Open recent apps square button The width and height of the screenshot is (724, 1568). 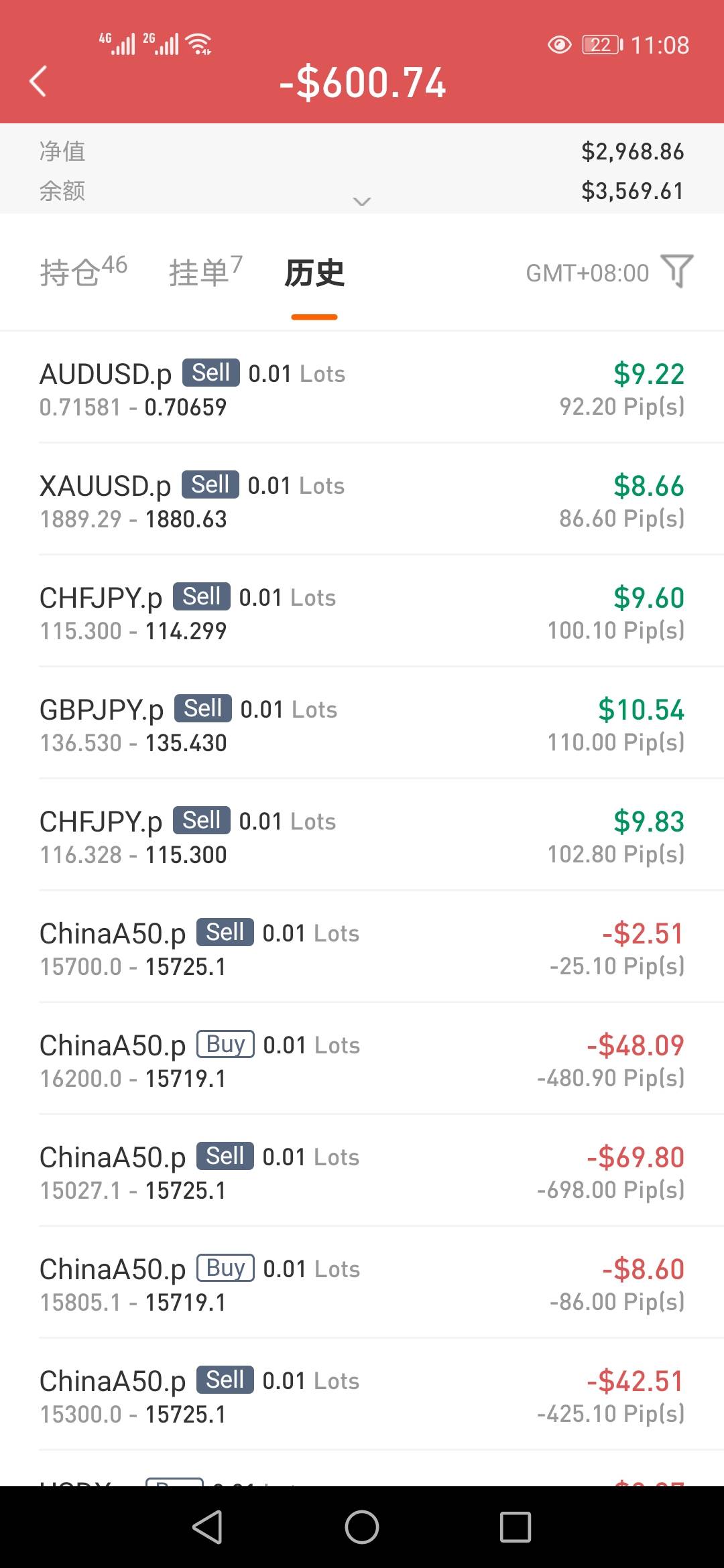(x=515, y=1526)
